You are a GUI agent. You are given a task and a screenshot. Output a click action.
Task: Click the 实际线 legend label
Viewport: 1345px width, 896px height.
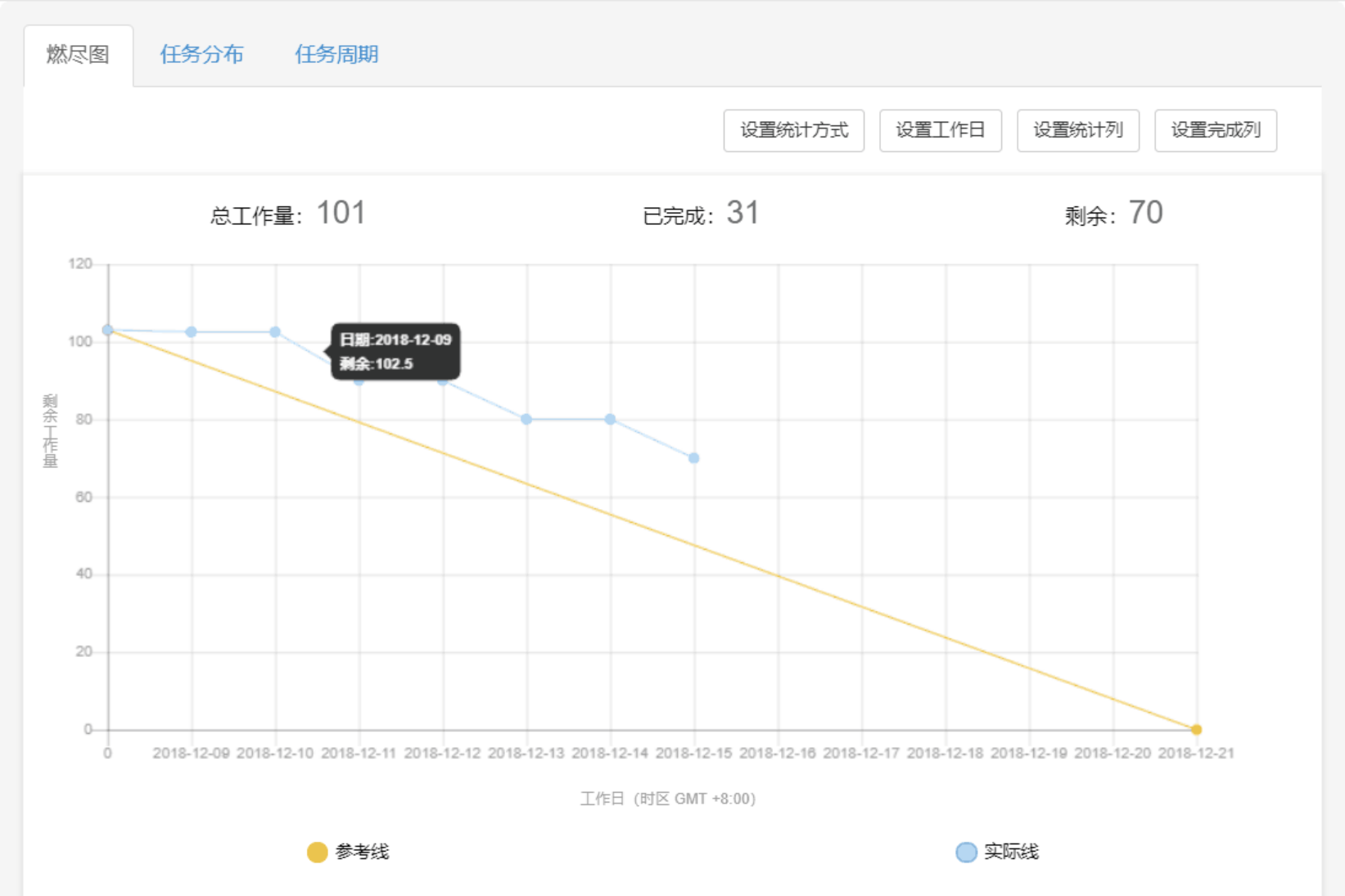click(1011, 852)
